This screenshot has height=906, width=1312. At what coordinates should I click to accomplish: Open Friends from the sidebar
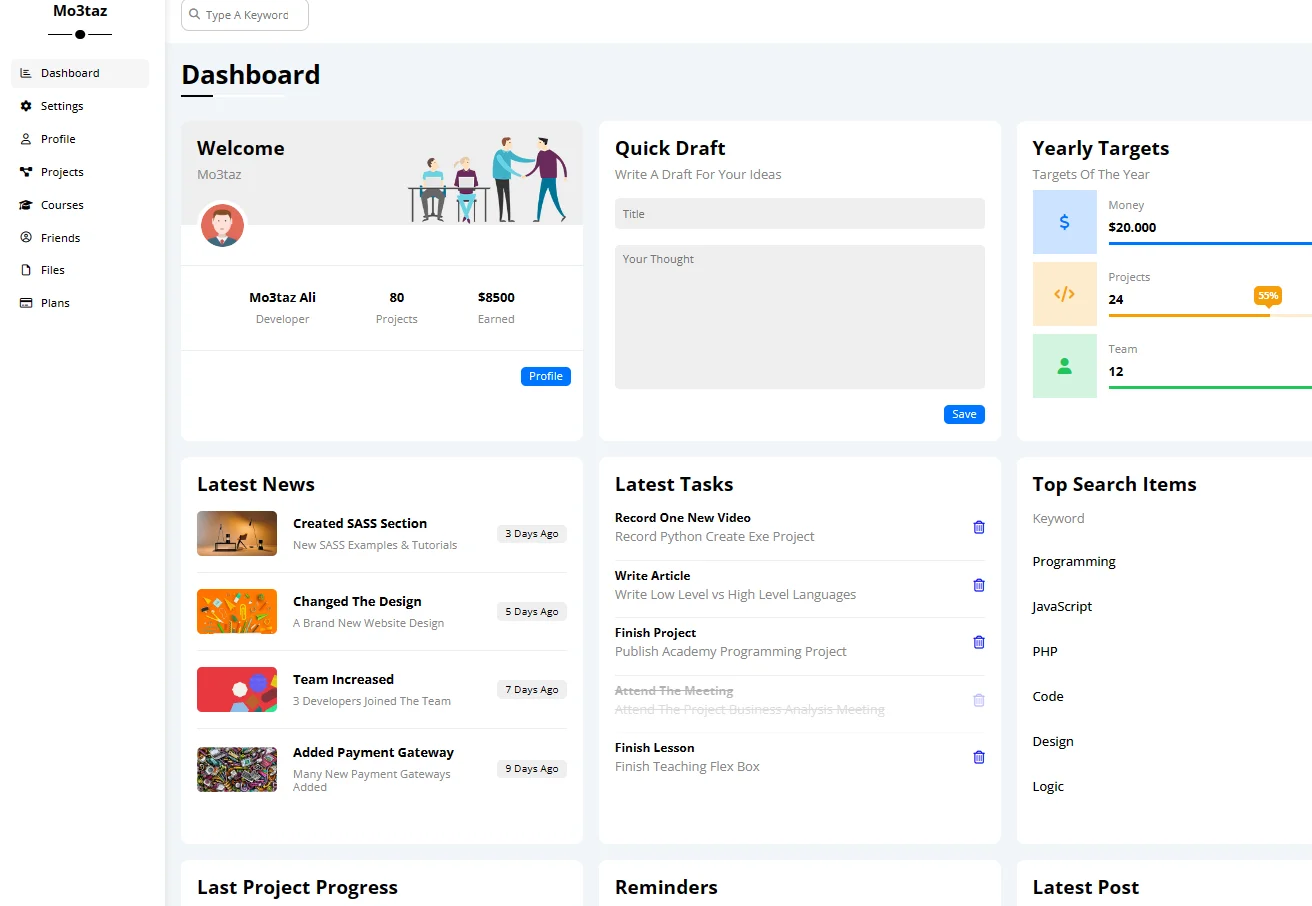[80, 237]
